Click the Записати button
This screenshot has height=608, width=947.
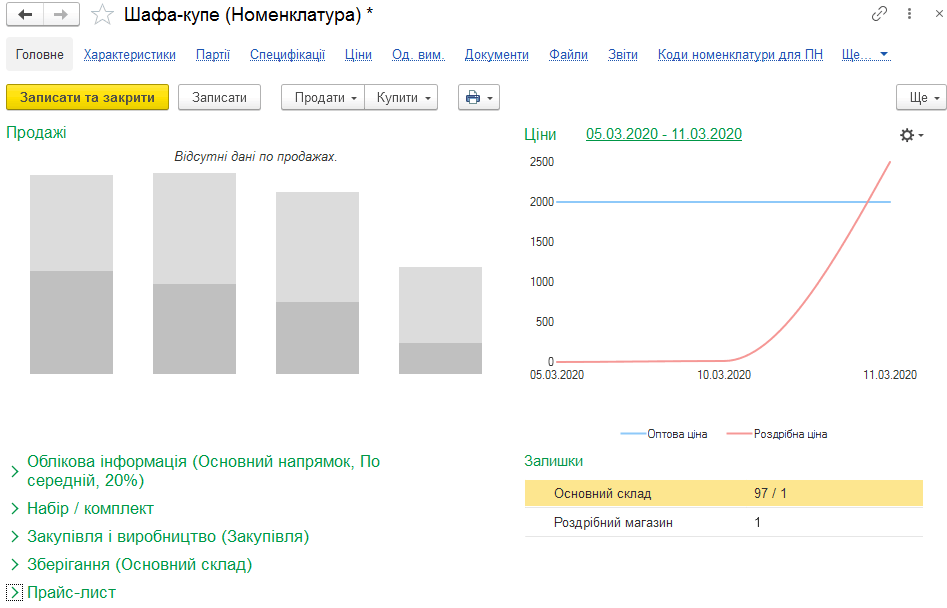point(219,97)
